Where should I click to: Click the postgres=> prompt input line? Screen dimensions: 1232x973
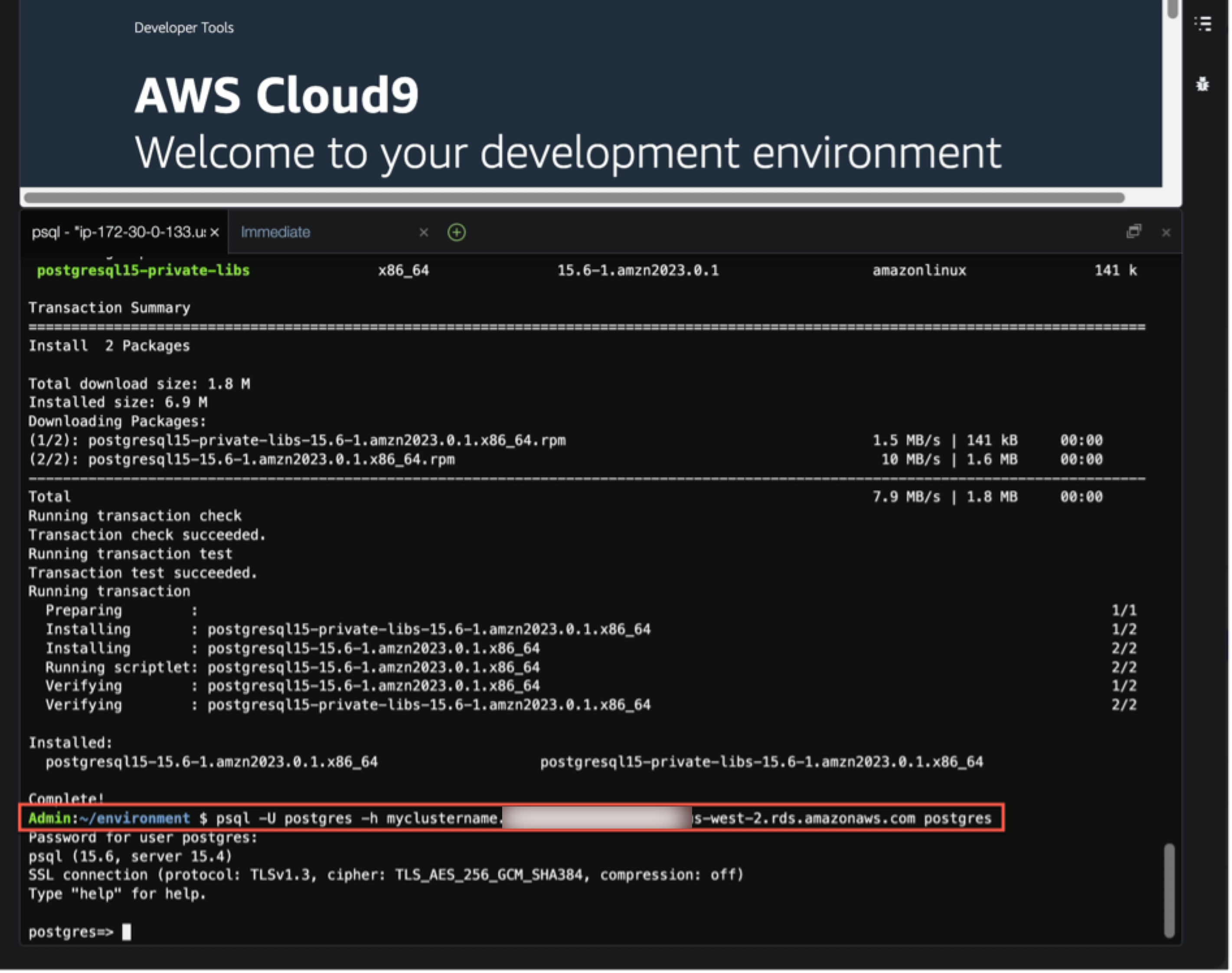coord(80,932)
